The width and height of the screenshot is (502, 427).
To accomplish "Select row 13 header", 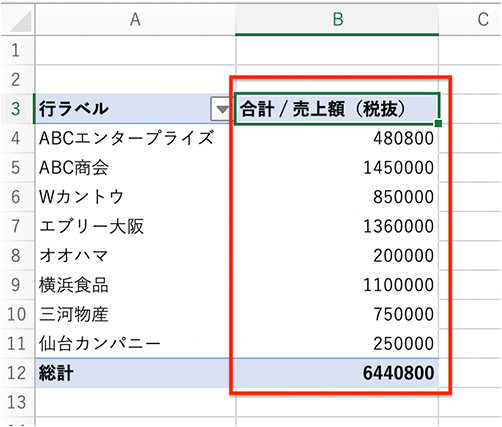I will coord(17,402).
